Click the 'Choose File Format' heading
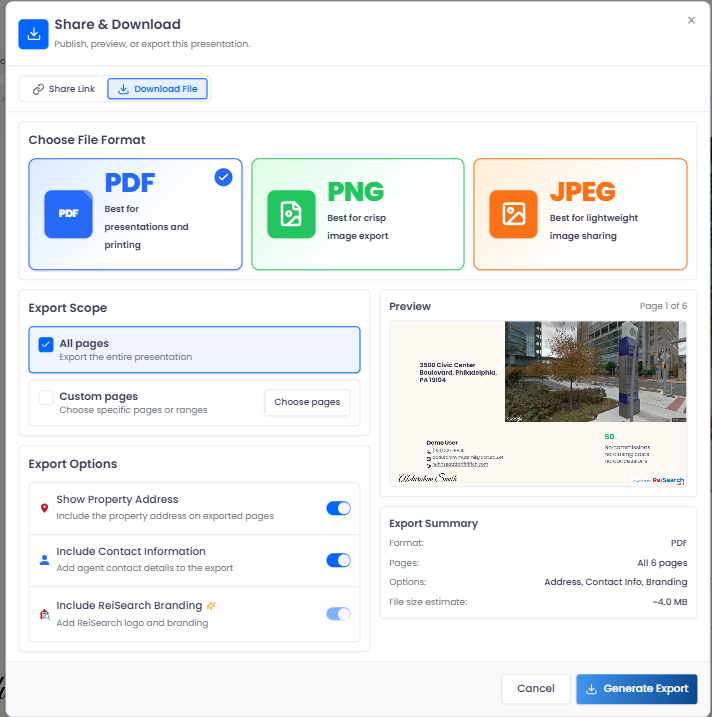 click(x=87, y=140)
